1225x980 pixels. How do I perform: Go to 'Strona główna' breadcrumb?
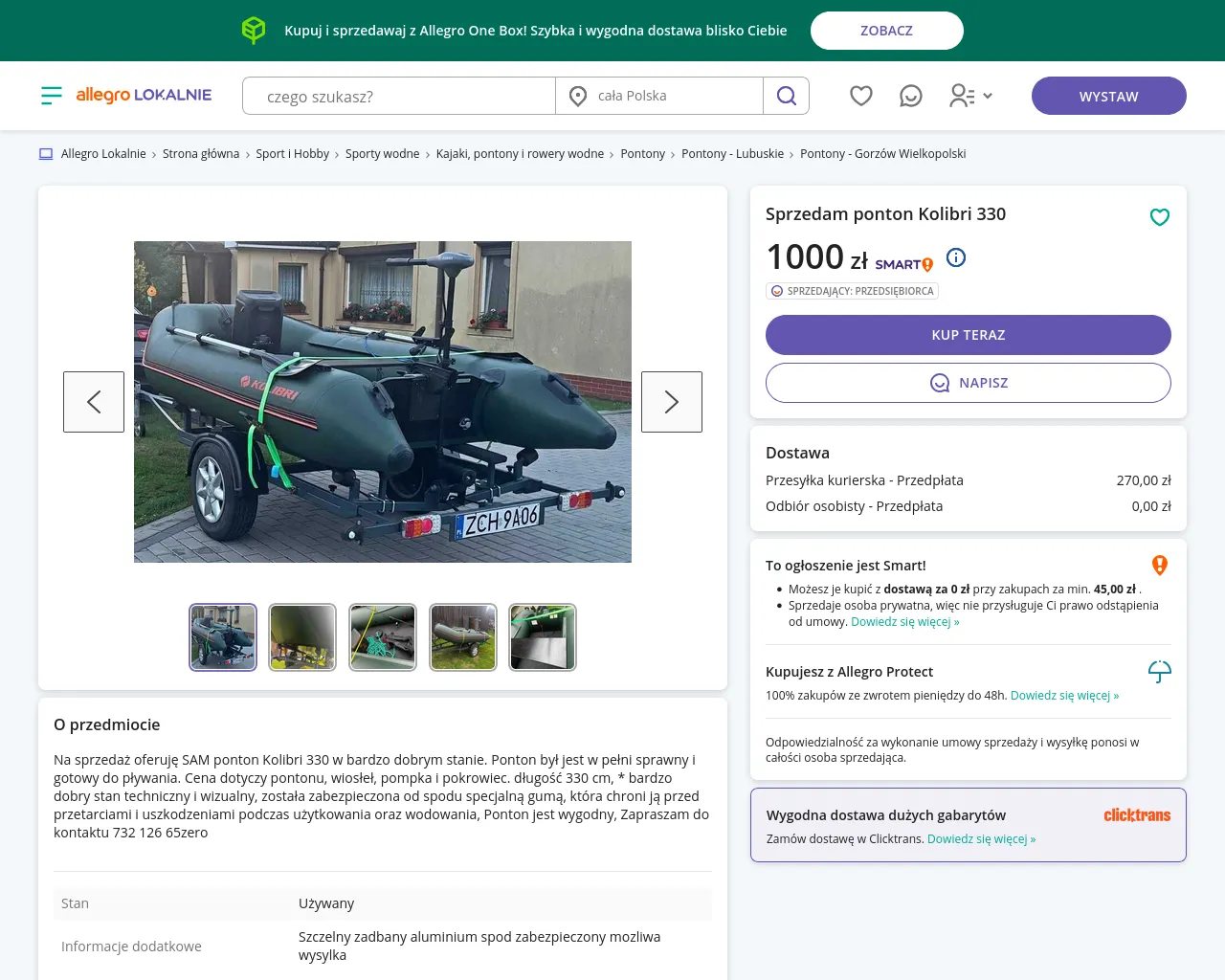pos(201,154)
